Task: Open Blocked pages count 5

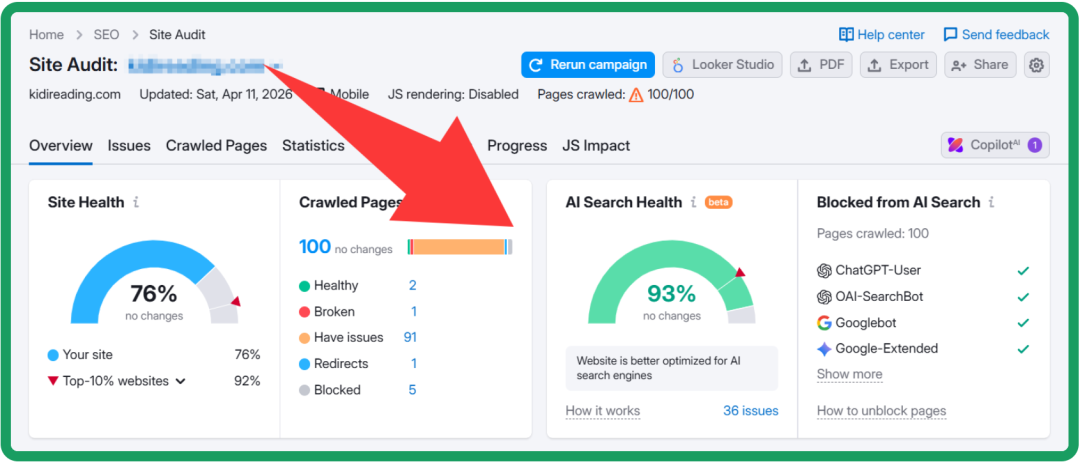Action: pos(413,390)
